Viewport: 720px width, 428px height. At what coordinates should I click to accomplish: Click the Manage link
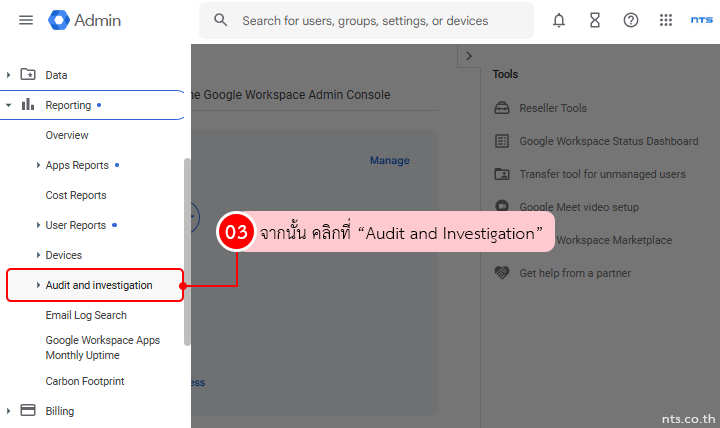coord(389,160)
